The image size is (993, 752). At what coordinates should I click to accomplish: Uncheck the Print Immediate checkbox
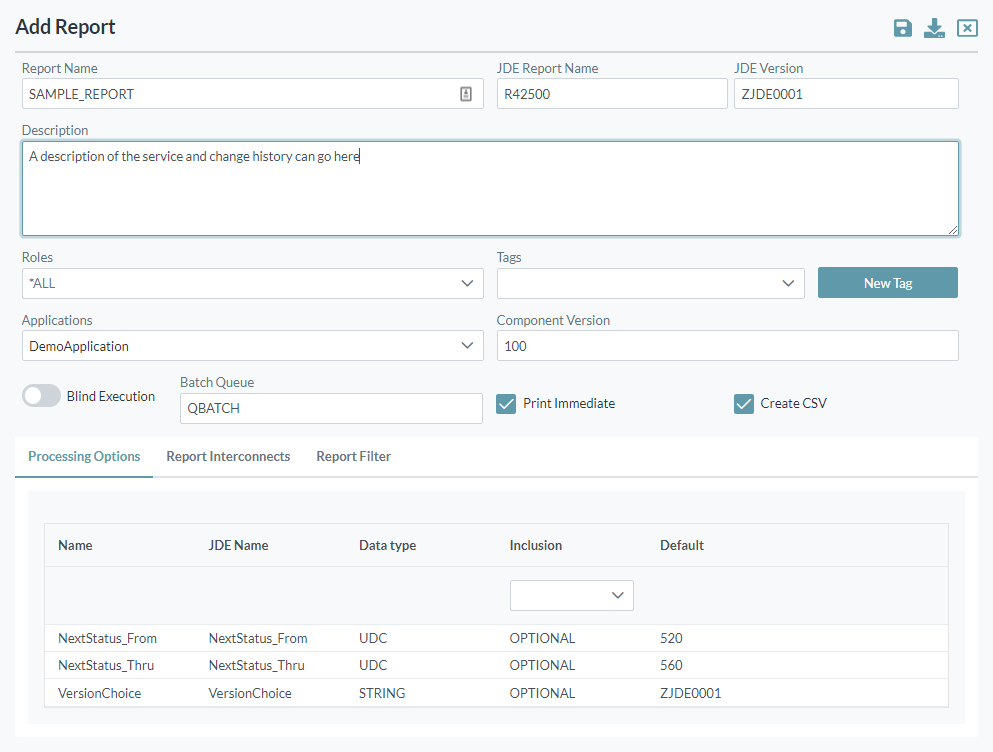[506, 404]
